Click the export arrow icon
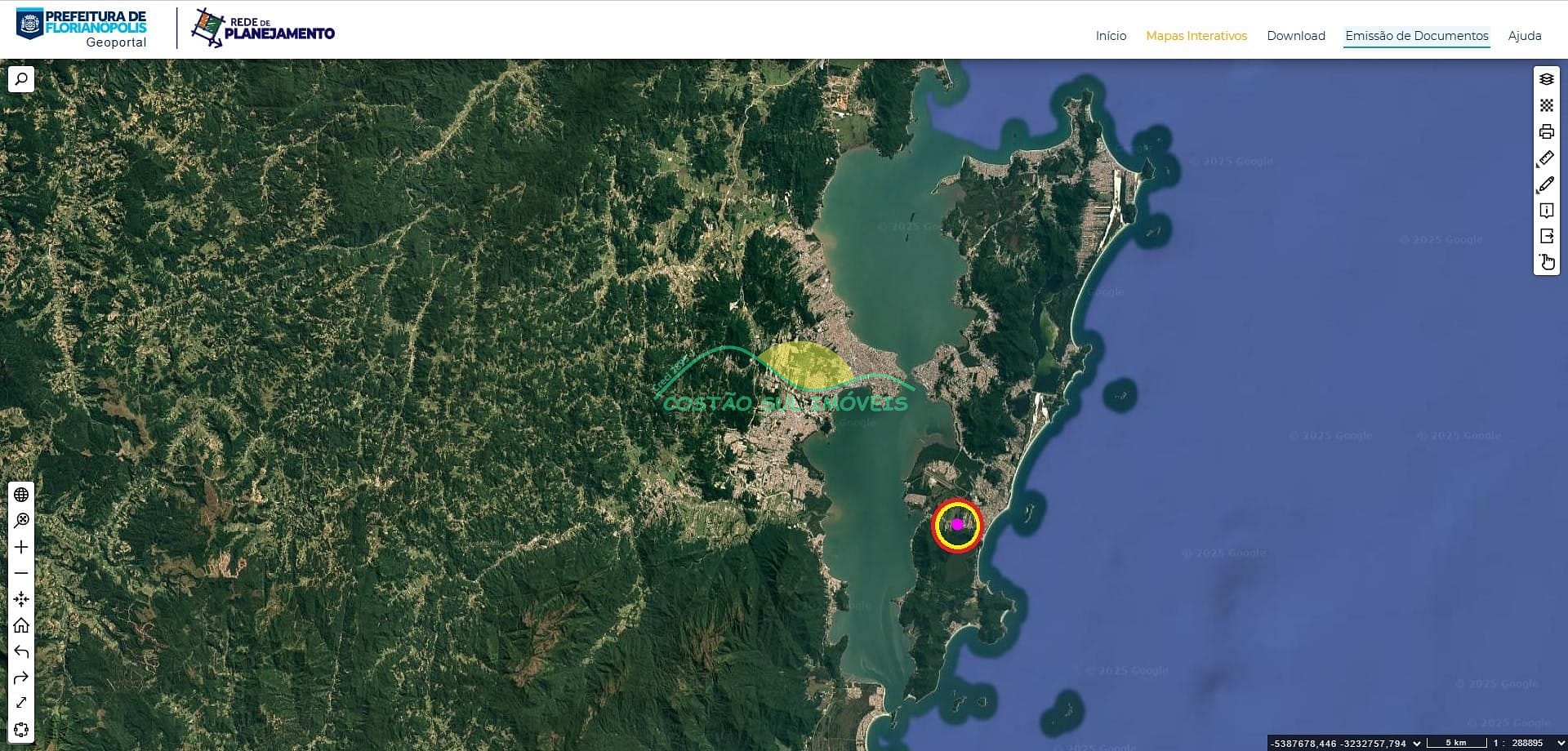The image size is (1568, 751). pyautogui.click(x=1546, y=237)
